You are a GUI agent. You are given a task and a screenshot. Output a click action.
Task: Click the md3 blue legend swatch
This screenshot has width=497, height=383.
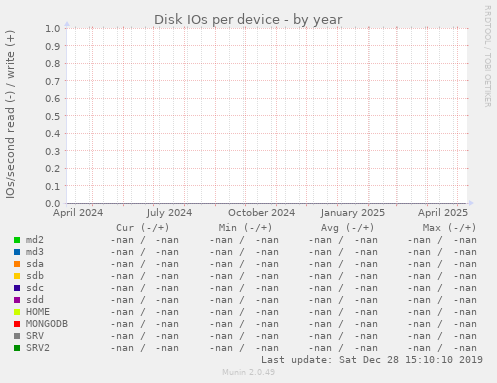(17, 252)
